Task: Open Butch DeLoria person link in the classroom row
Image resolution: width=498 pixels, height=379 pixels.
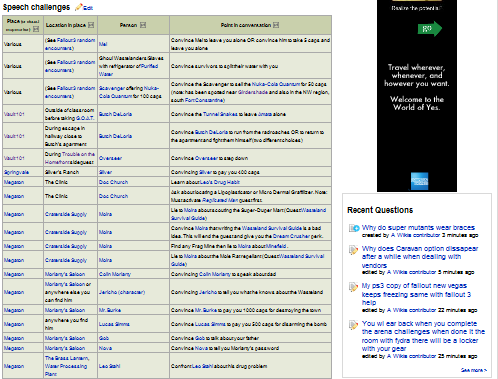Action: pos(115,114)
